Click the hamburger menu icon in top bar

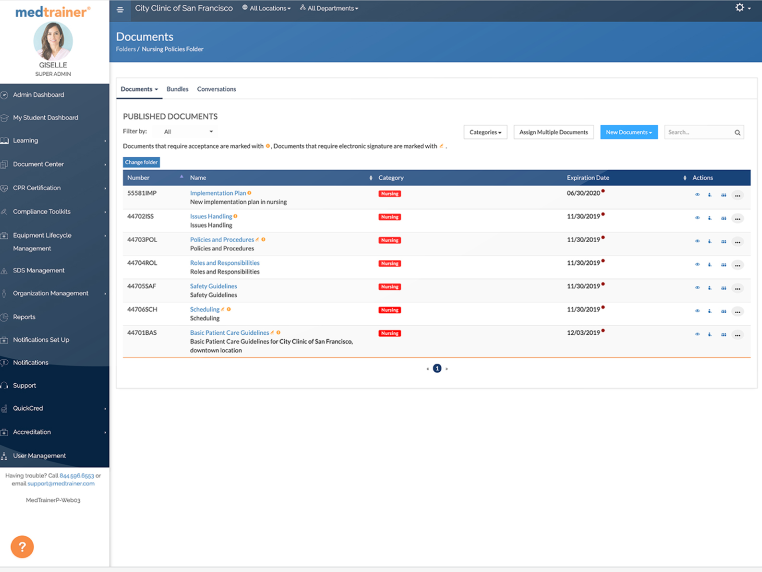120,9
